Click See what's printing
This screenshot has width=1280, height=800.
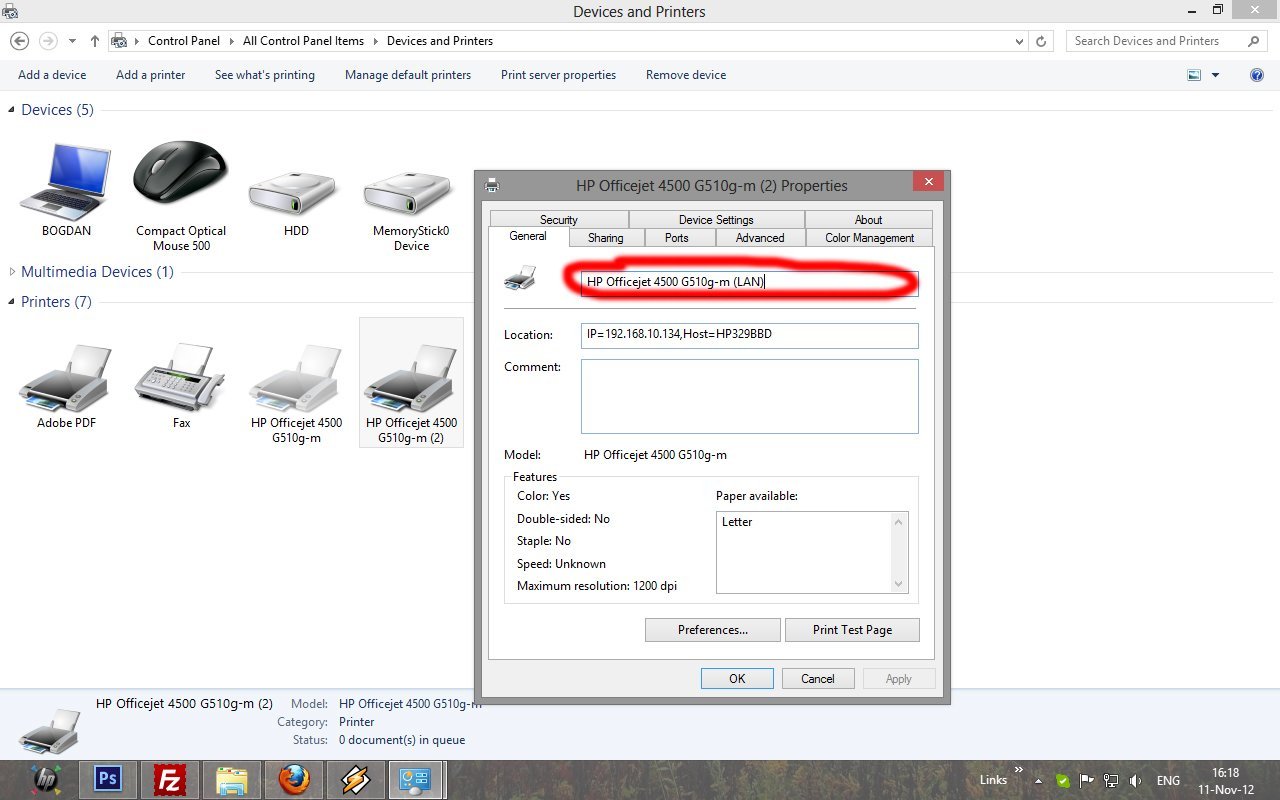coord(265,75)
